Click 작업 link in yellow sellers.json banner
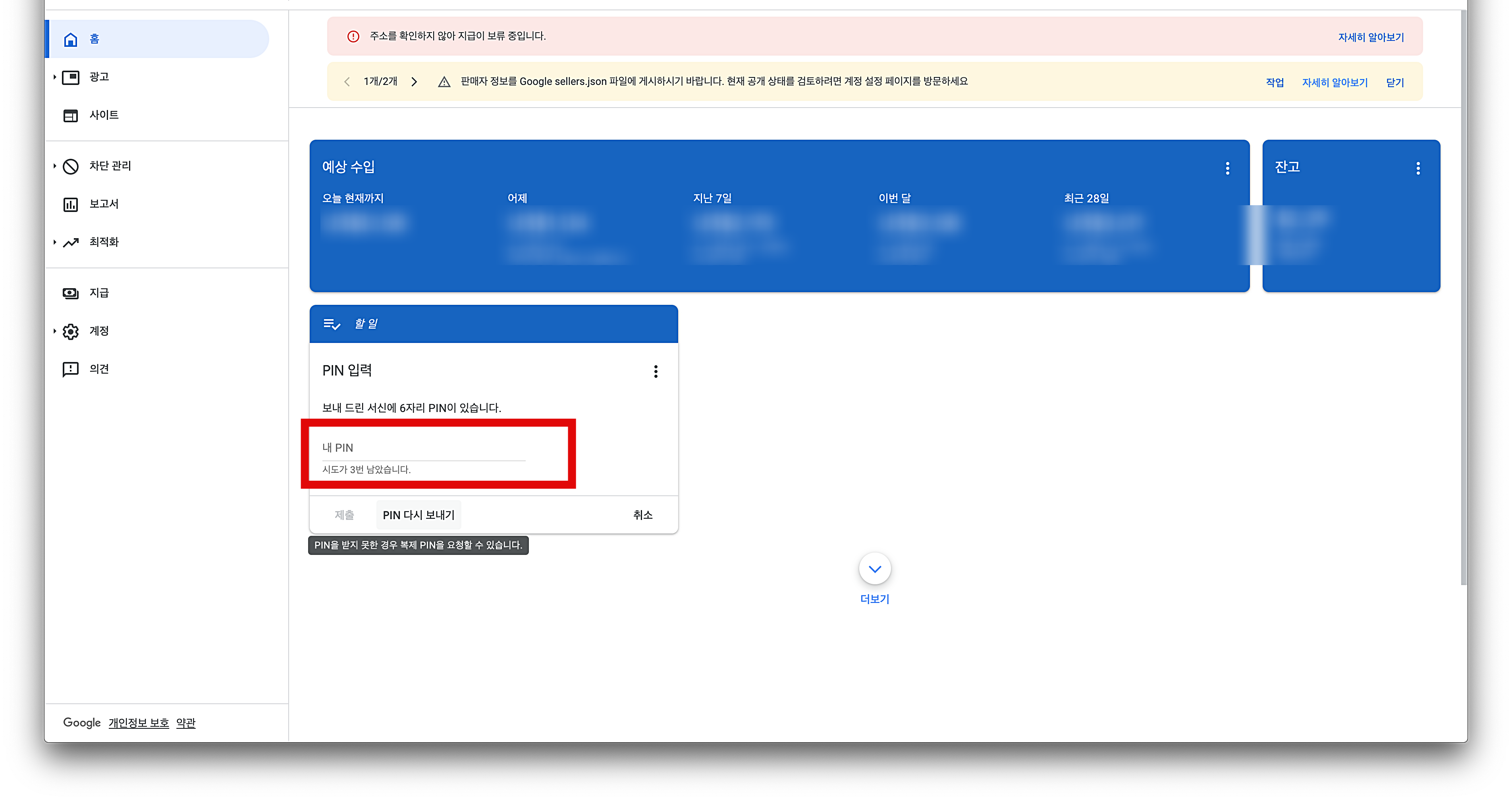 [x=1274, y=82]
